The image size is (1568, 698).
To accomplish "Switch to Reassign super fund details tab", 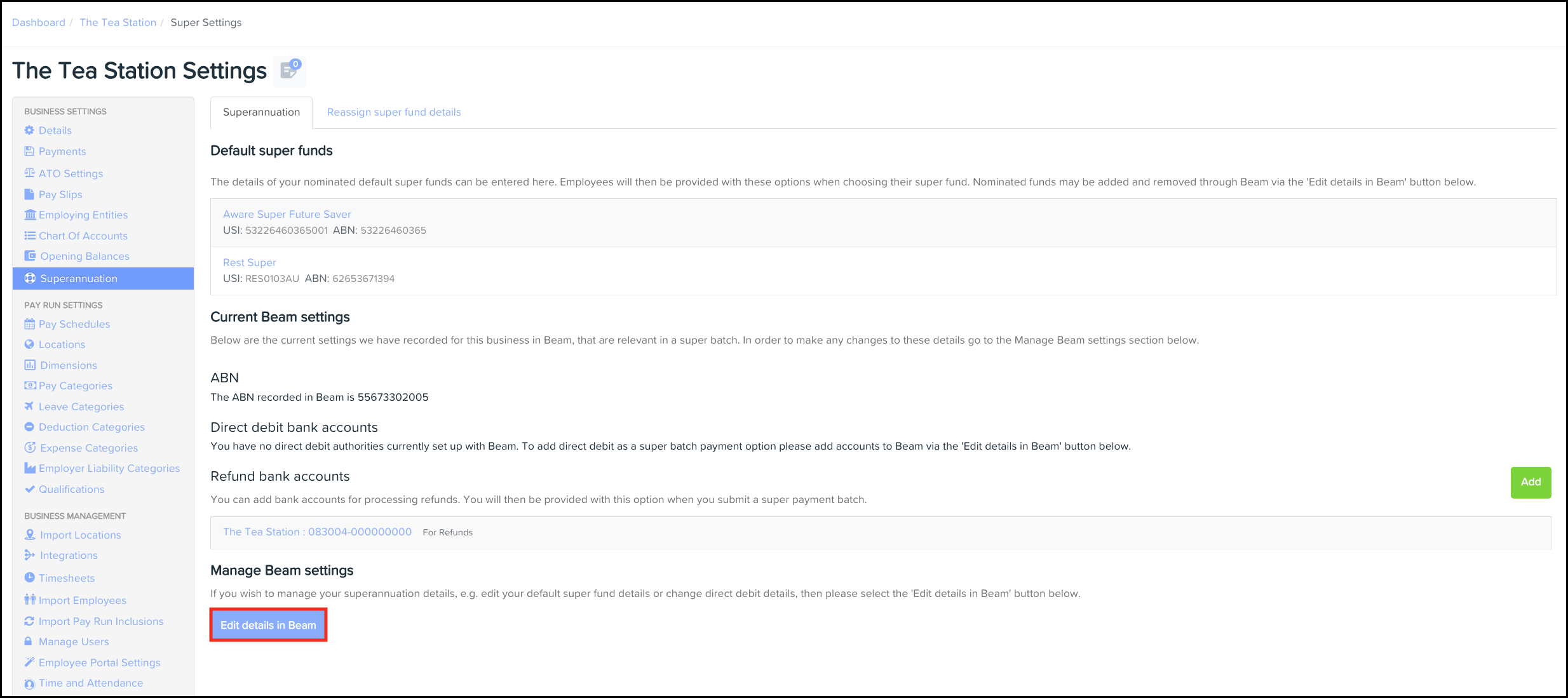I will tap(394, 112).
